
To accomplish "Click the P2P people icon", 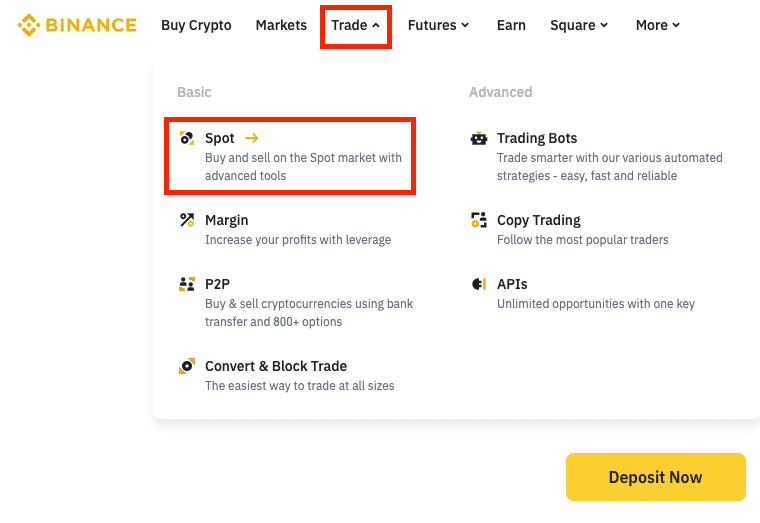I will (x=187, y=284).
